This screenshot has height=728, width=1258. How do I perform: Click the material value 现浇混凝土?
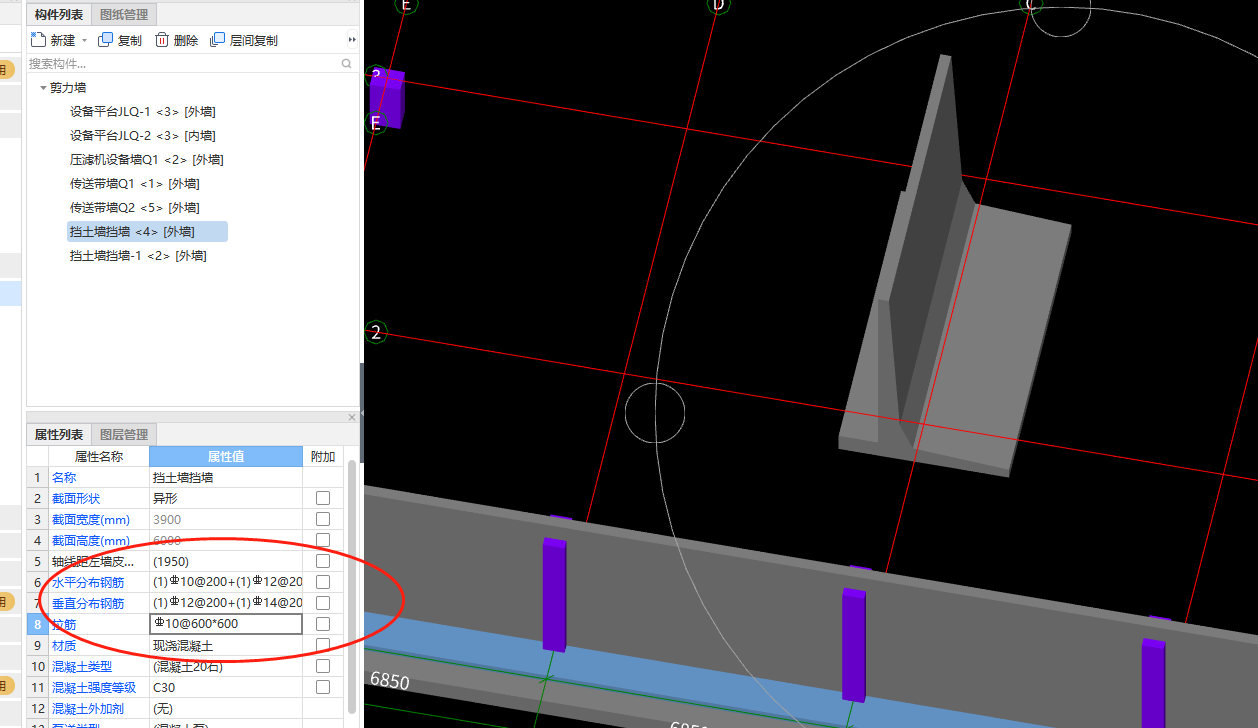(183, 645)
